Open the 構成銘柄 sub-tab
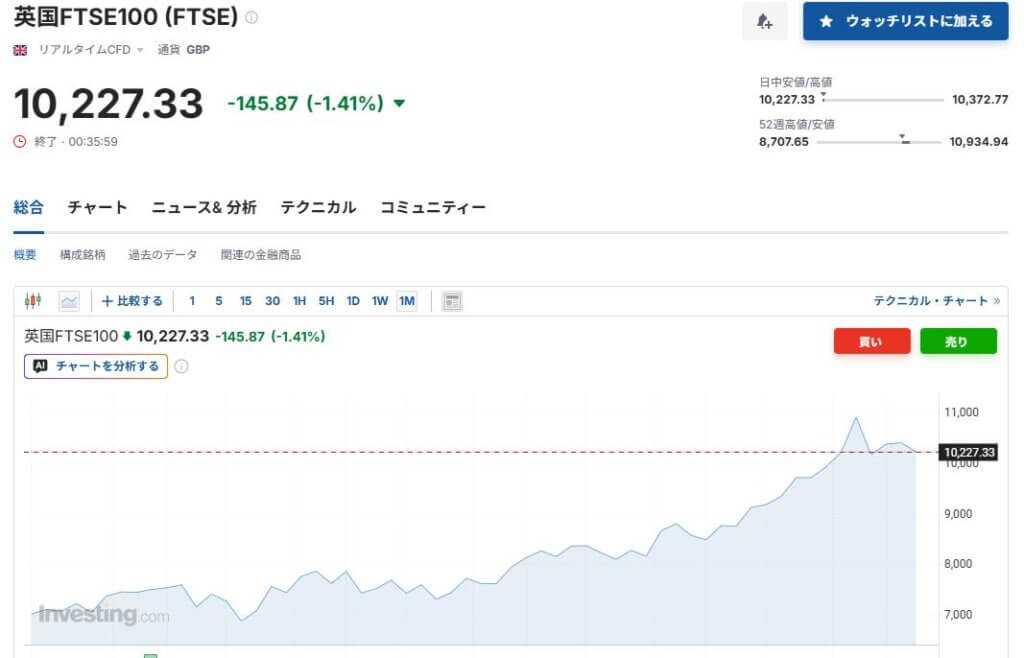The image size is (1024, 658). point(82,255)
